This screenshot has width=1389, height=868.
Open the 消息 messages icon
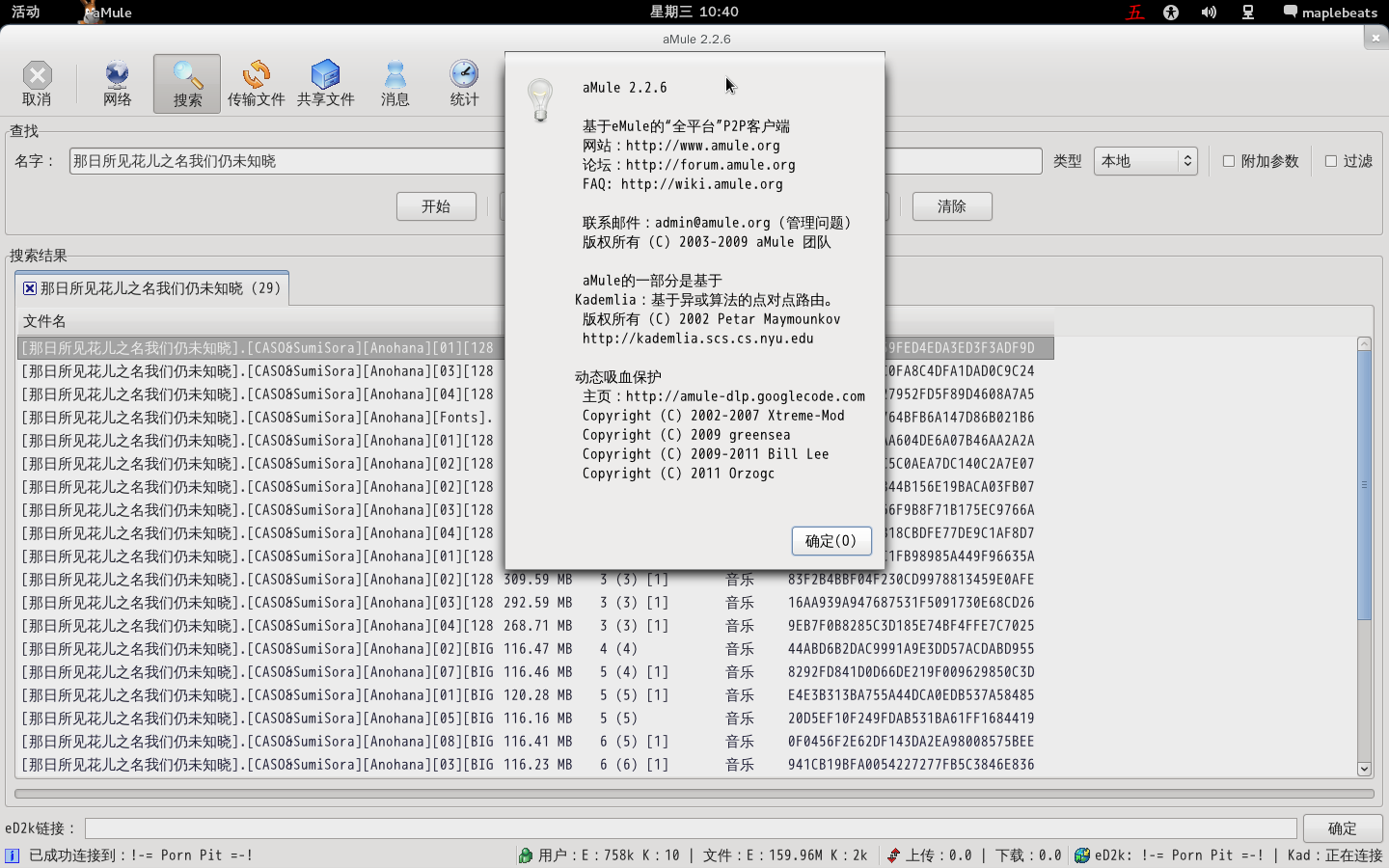395,83
